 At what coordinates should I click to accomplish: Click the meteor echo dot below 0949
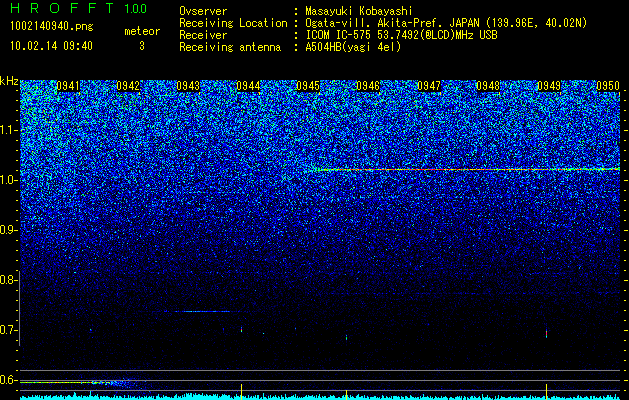click(x=546, y=333)
